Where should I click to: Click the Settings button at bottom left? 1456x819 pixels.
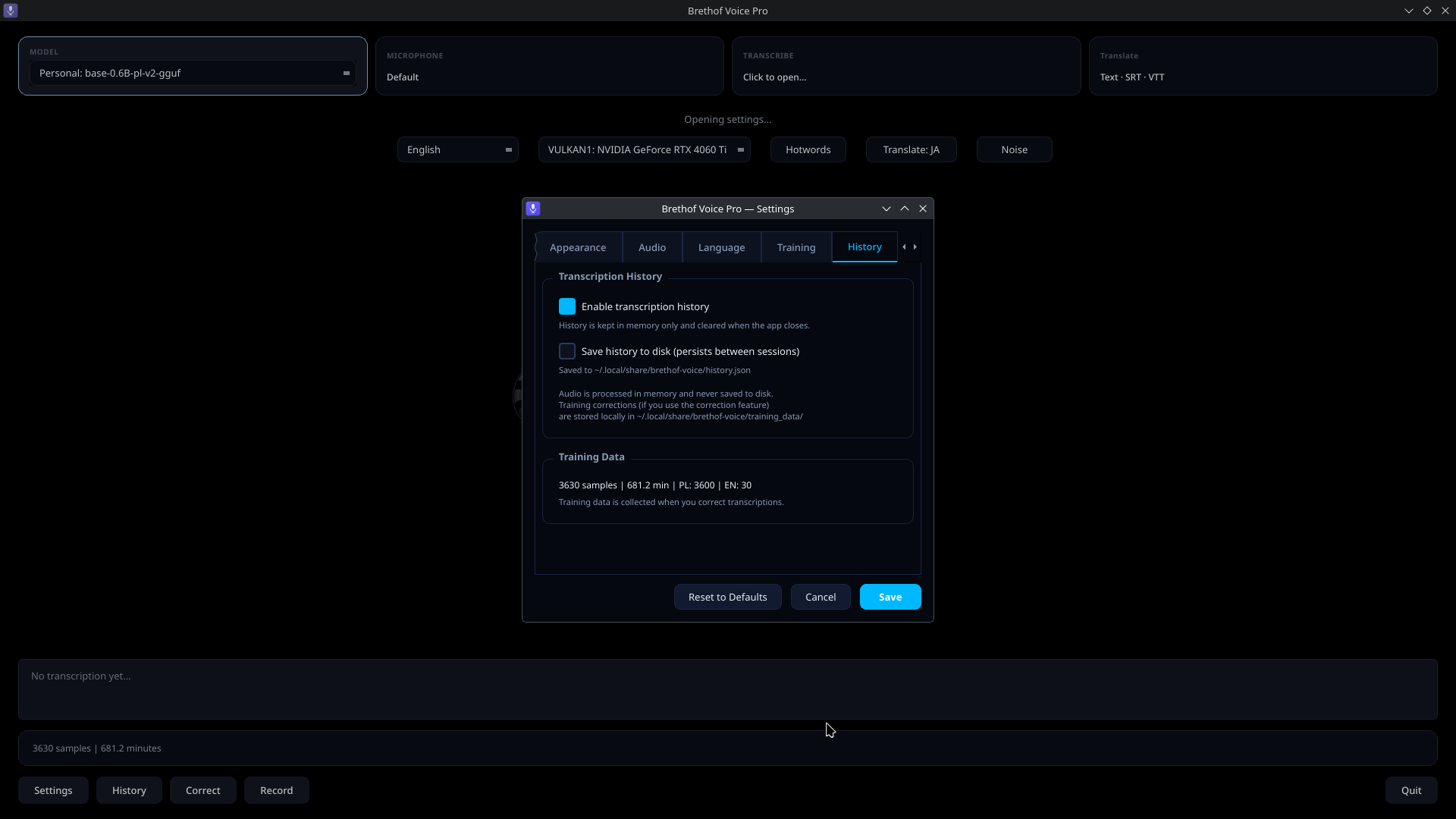pyautogui.click(x=53, y=790)
